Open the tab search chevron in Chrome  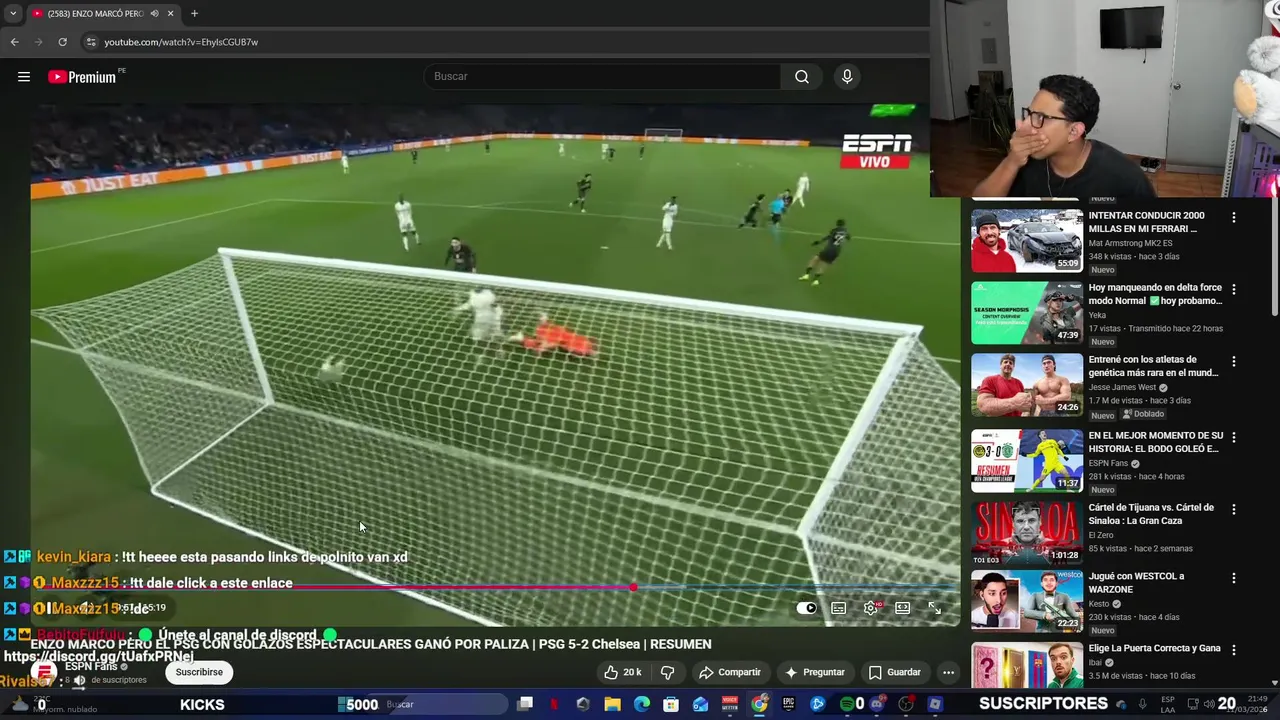coord(13,13)
